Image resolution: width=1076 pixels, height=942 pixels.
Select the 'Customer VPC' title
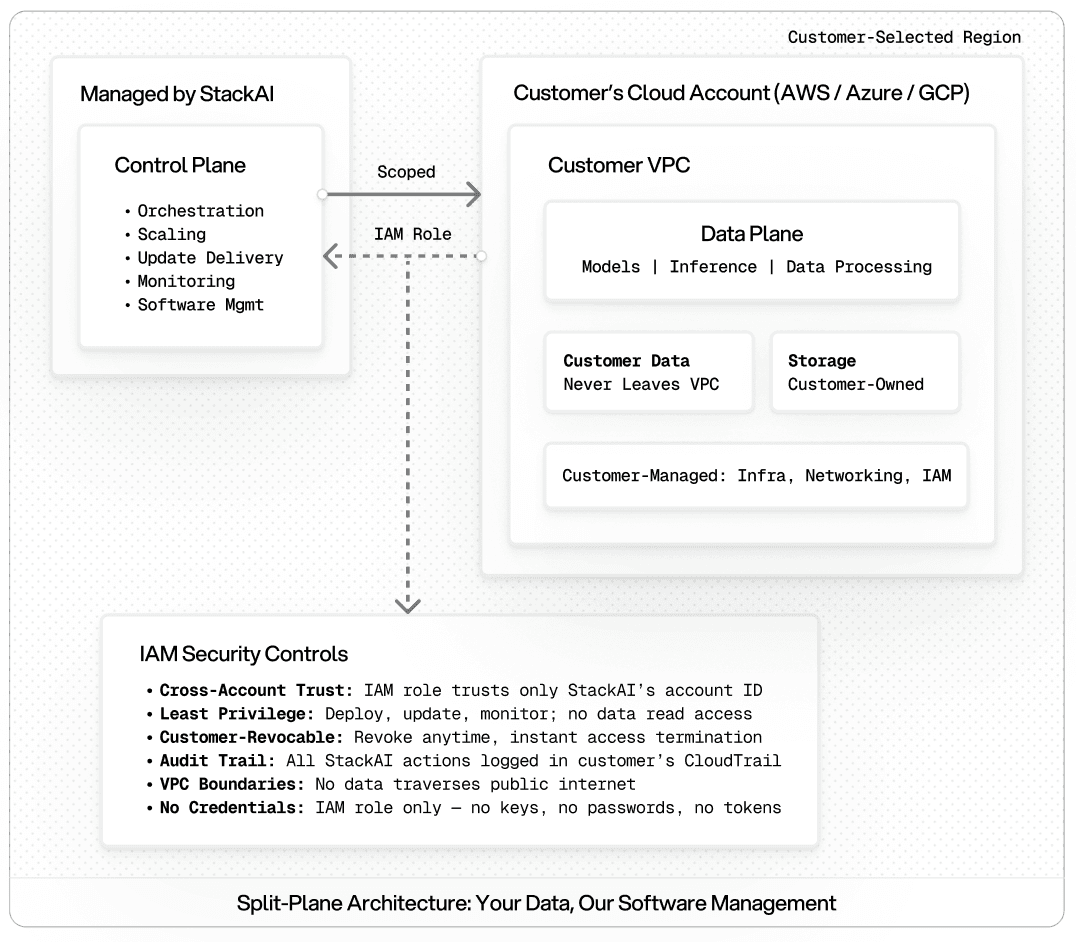[x=618, y=165]
